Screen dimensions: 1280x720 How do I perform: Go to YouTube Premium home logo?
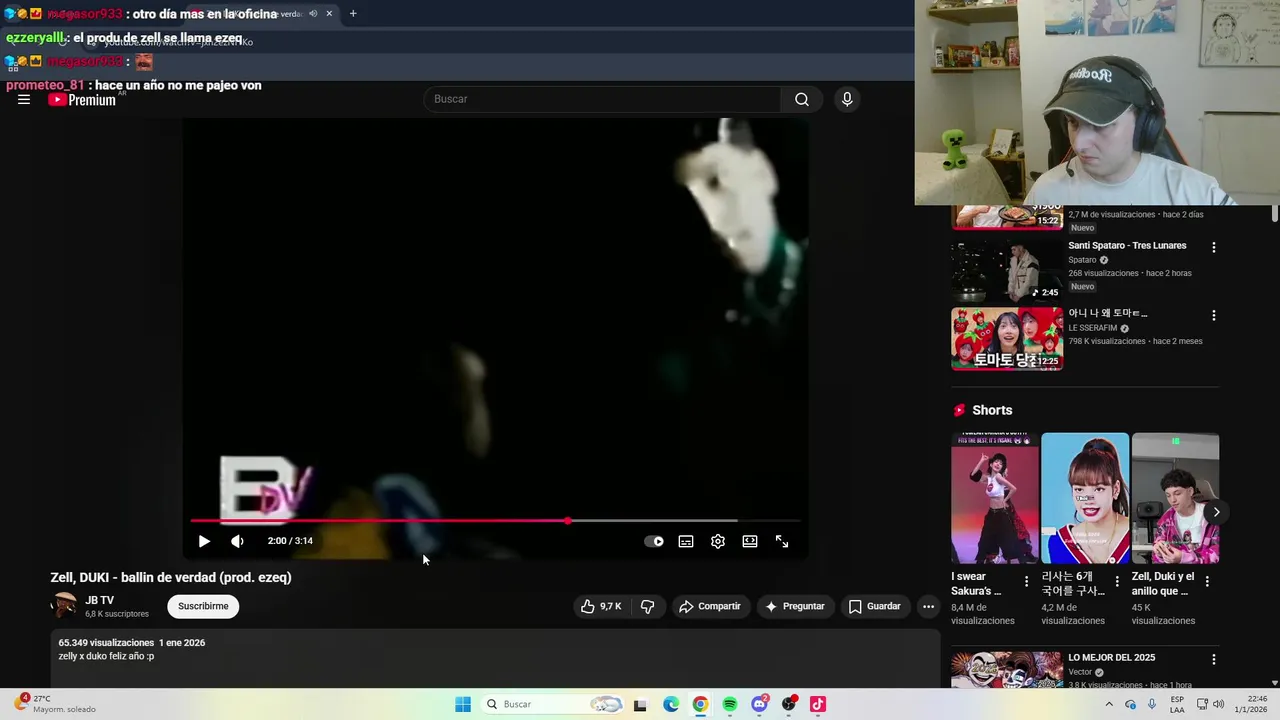(x=82, y=100)
